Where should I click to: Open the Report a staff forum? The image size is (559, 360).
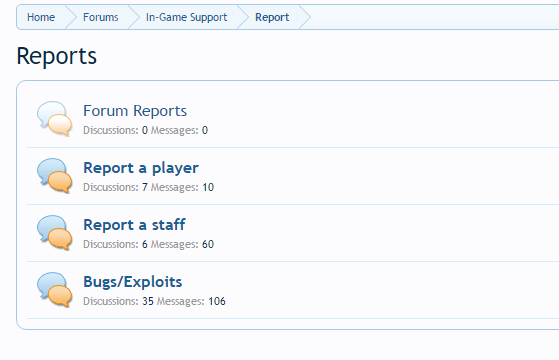pyautogui.click(x=134, y=225)
